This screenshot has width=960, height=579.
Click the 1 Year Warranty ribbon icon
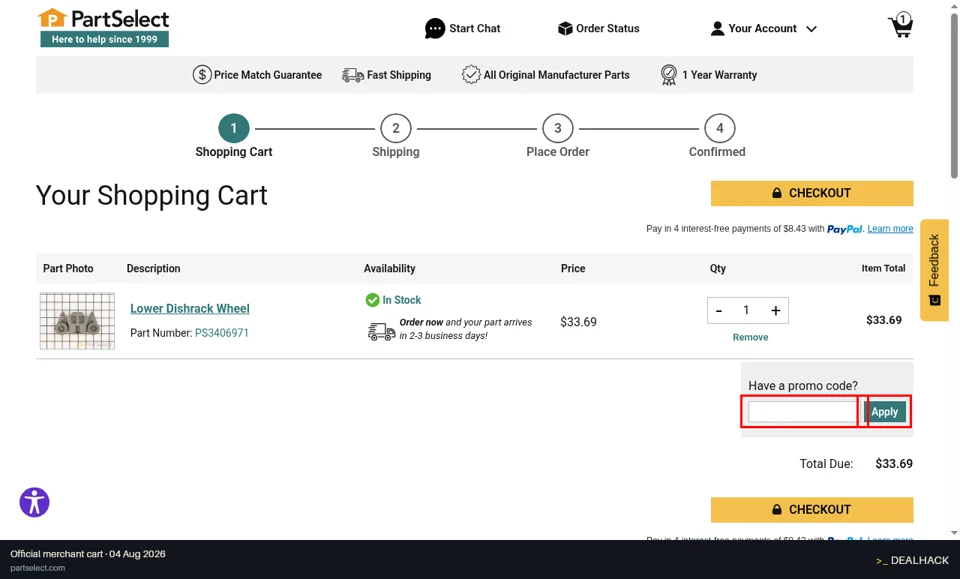[669, 75]
